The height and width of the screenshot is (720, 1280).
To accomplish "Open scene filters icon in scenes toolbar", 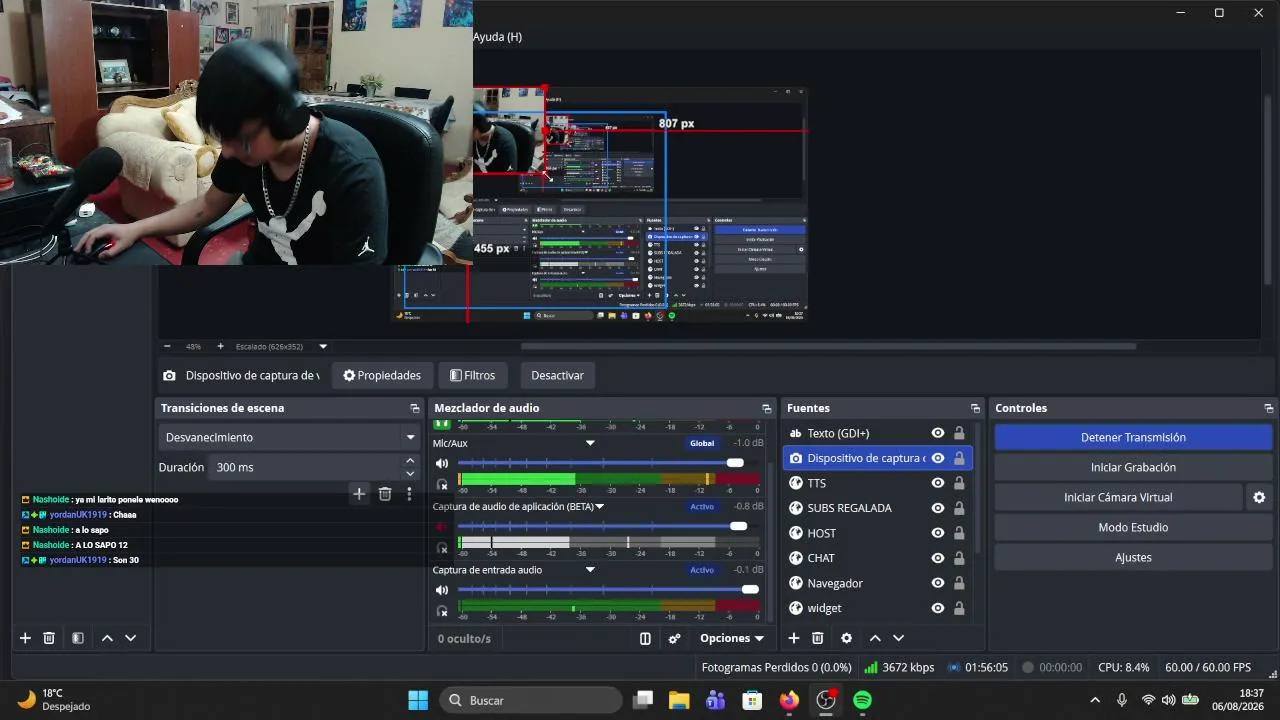I will (78, 638).
